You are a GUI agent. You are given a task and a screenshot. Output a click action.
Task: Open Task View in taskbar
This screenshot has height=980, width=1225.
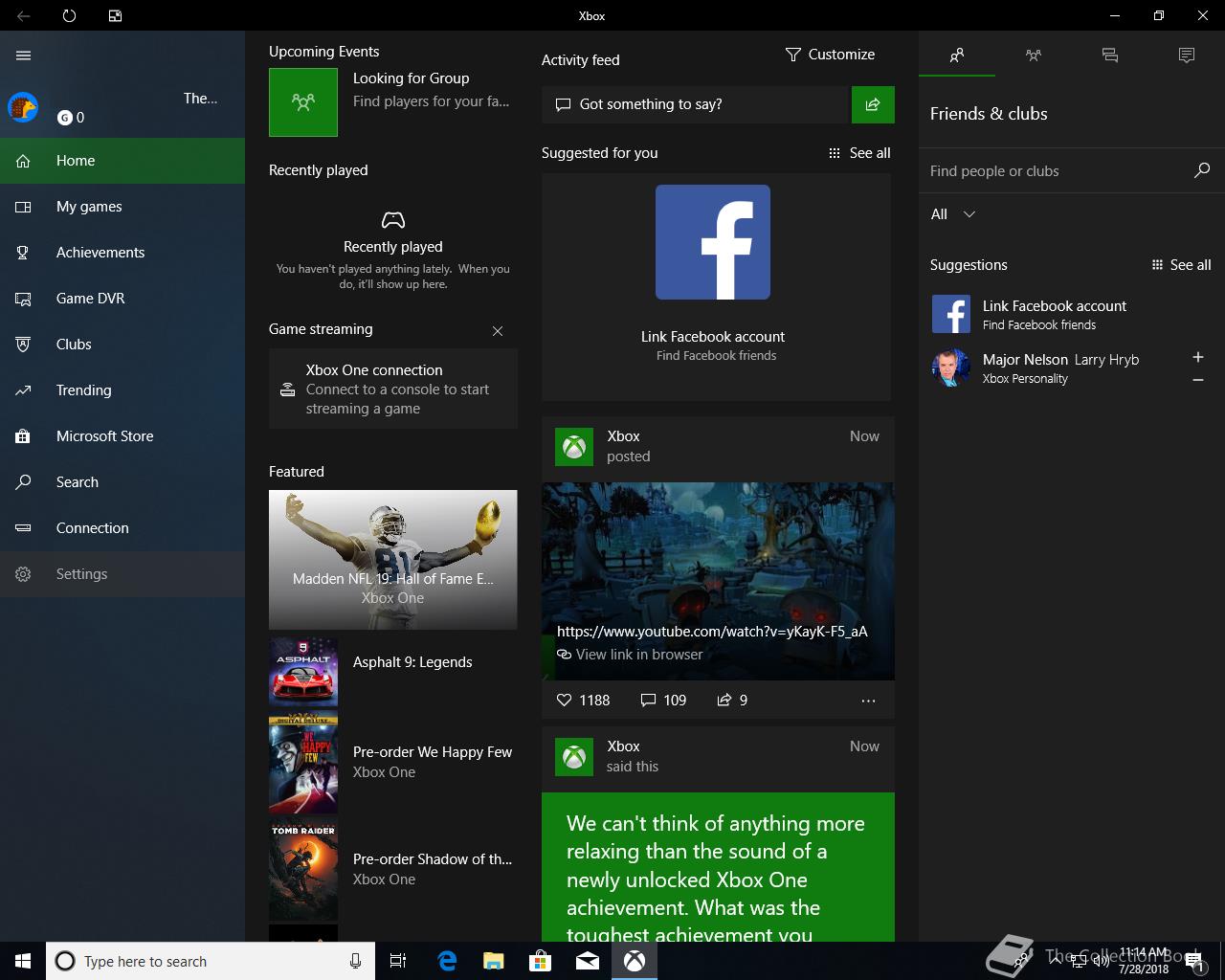tap(398, 961)
